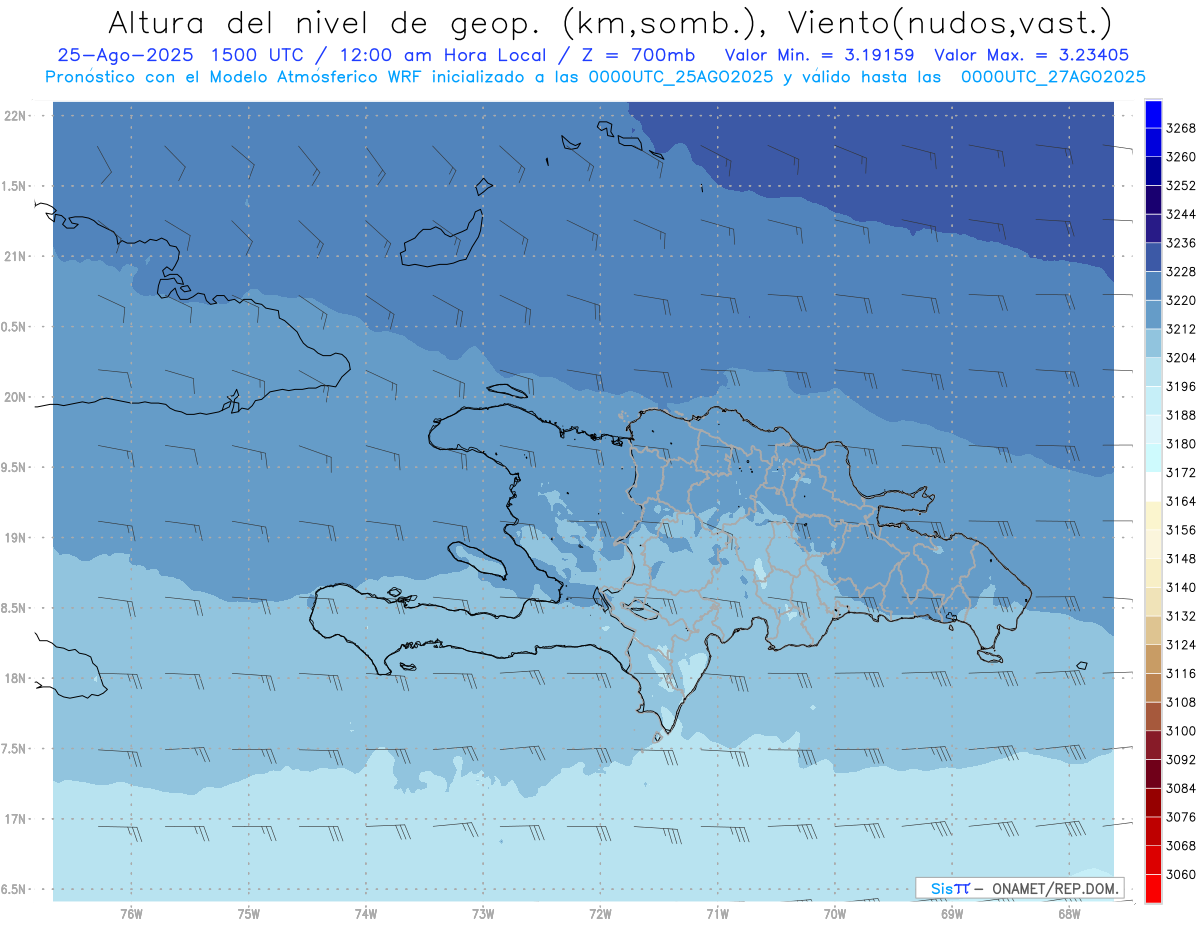Select the '0000UTC_27AGO2025' valid-until time
The image size is (1200, 927).
point(1053,77)
